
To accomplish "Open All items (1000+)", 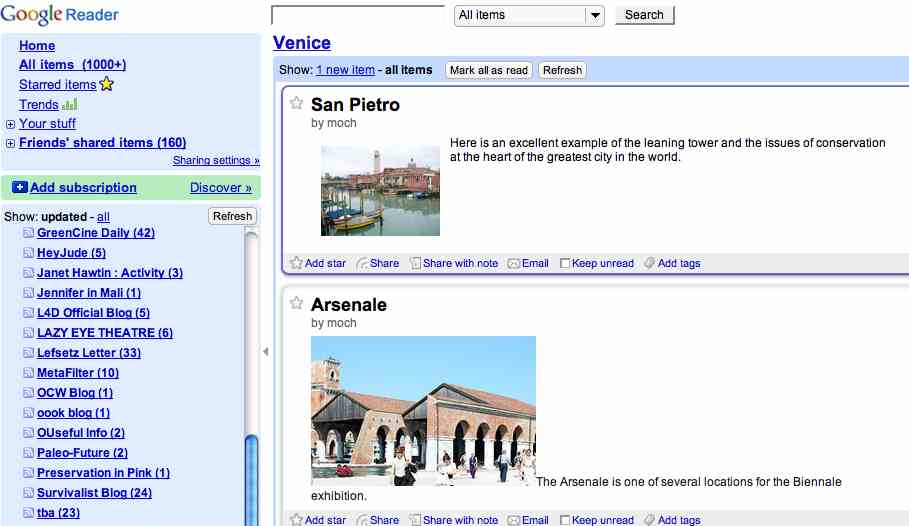I will tap(72, 64).
